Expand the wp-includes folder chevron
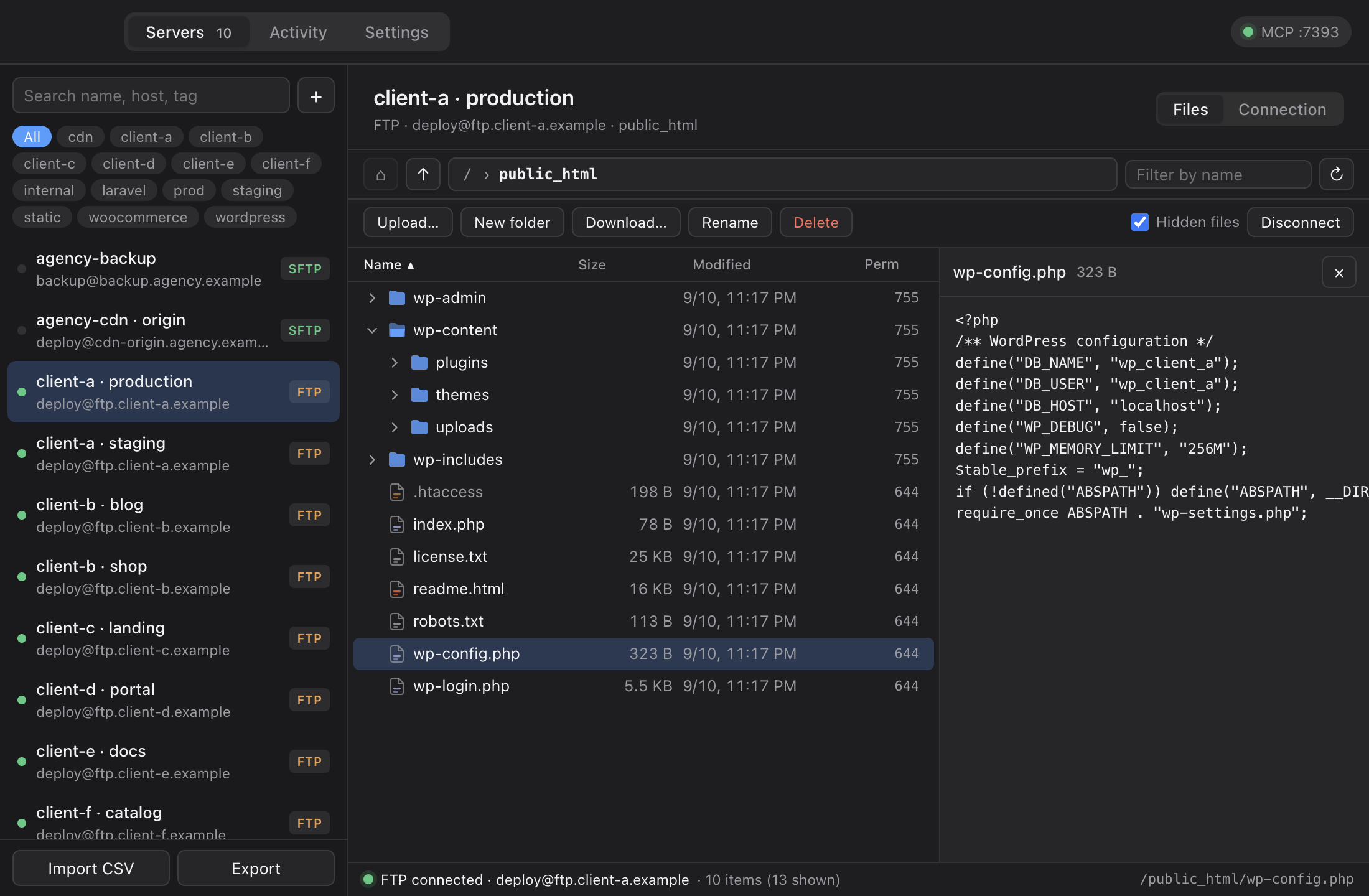This screenshot has height=896, width=1369. (372, 460)
